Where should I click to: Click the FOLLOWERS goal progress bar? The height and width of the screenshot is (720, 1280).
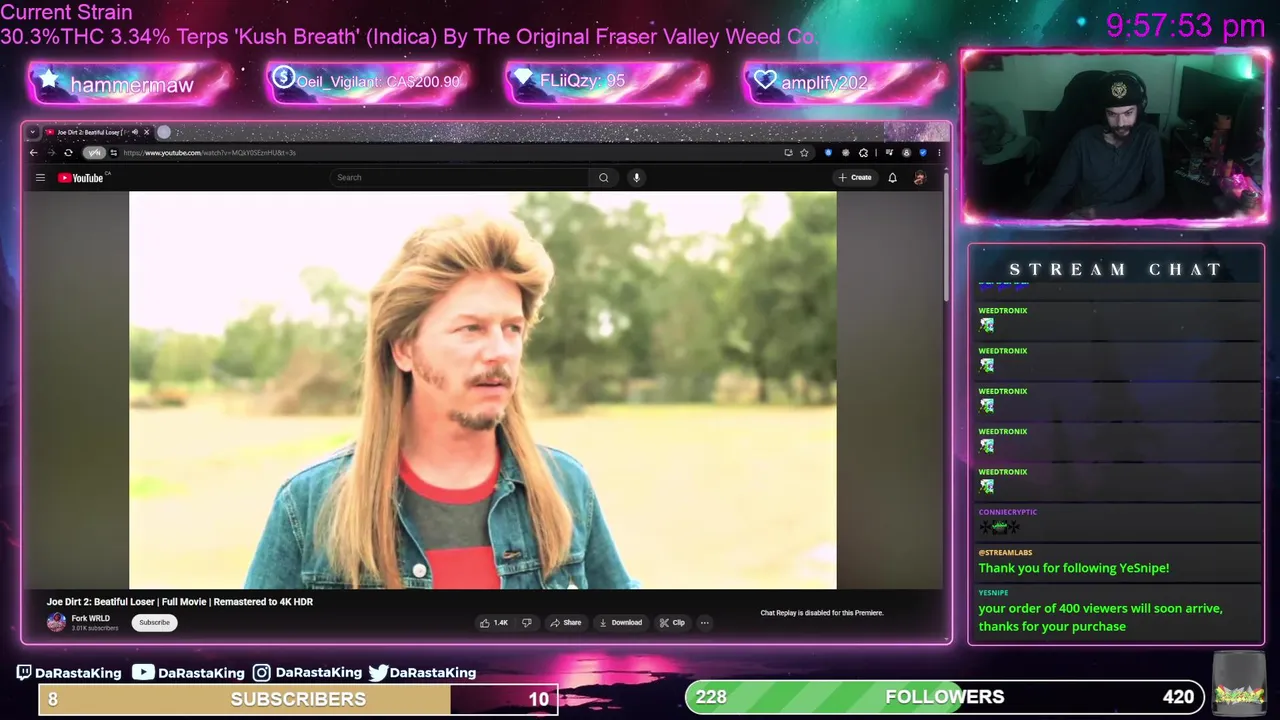coord(945,697)
